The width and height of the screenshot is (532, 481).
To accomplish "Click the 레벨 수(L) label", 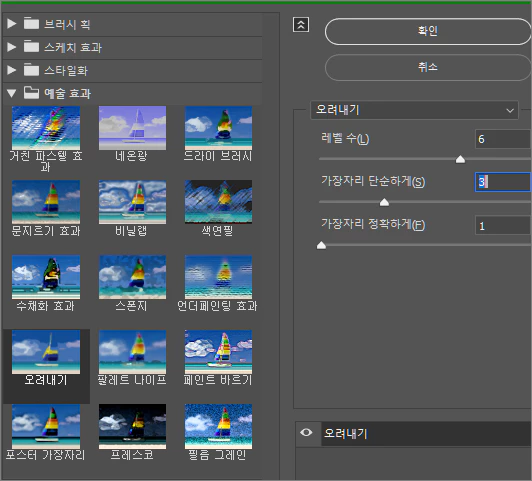I will (345, 139).
